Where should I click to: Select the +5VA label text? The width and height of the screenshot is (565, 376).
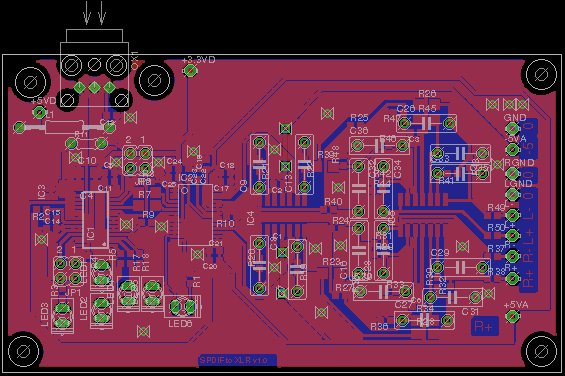(516, 305)
